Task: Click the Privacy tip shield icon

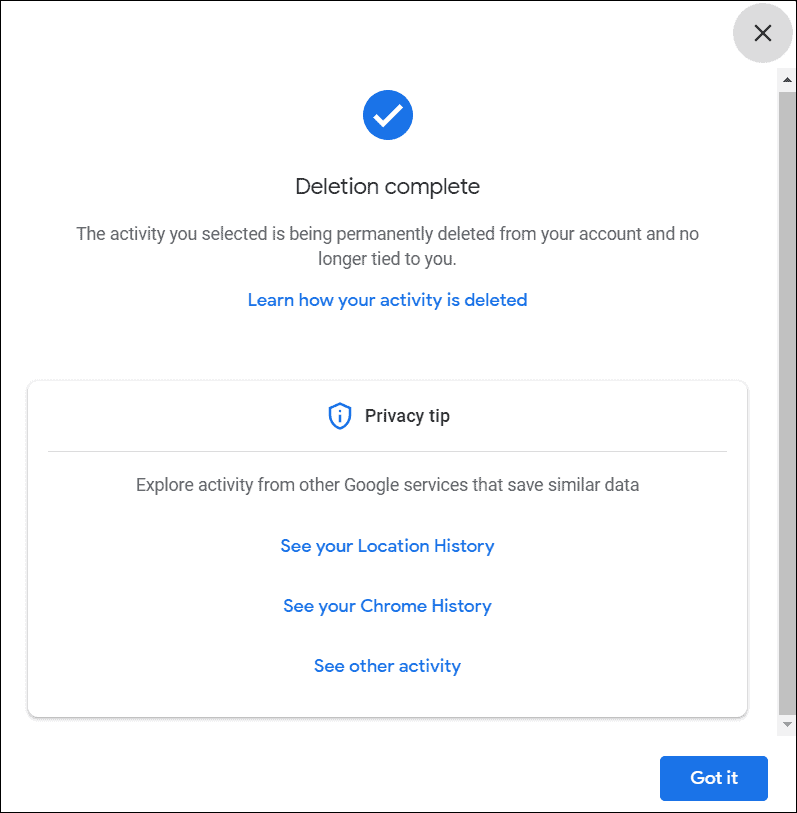Action: pyautogui.click(x=340, y=416)
